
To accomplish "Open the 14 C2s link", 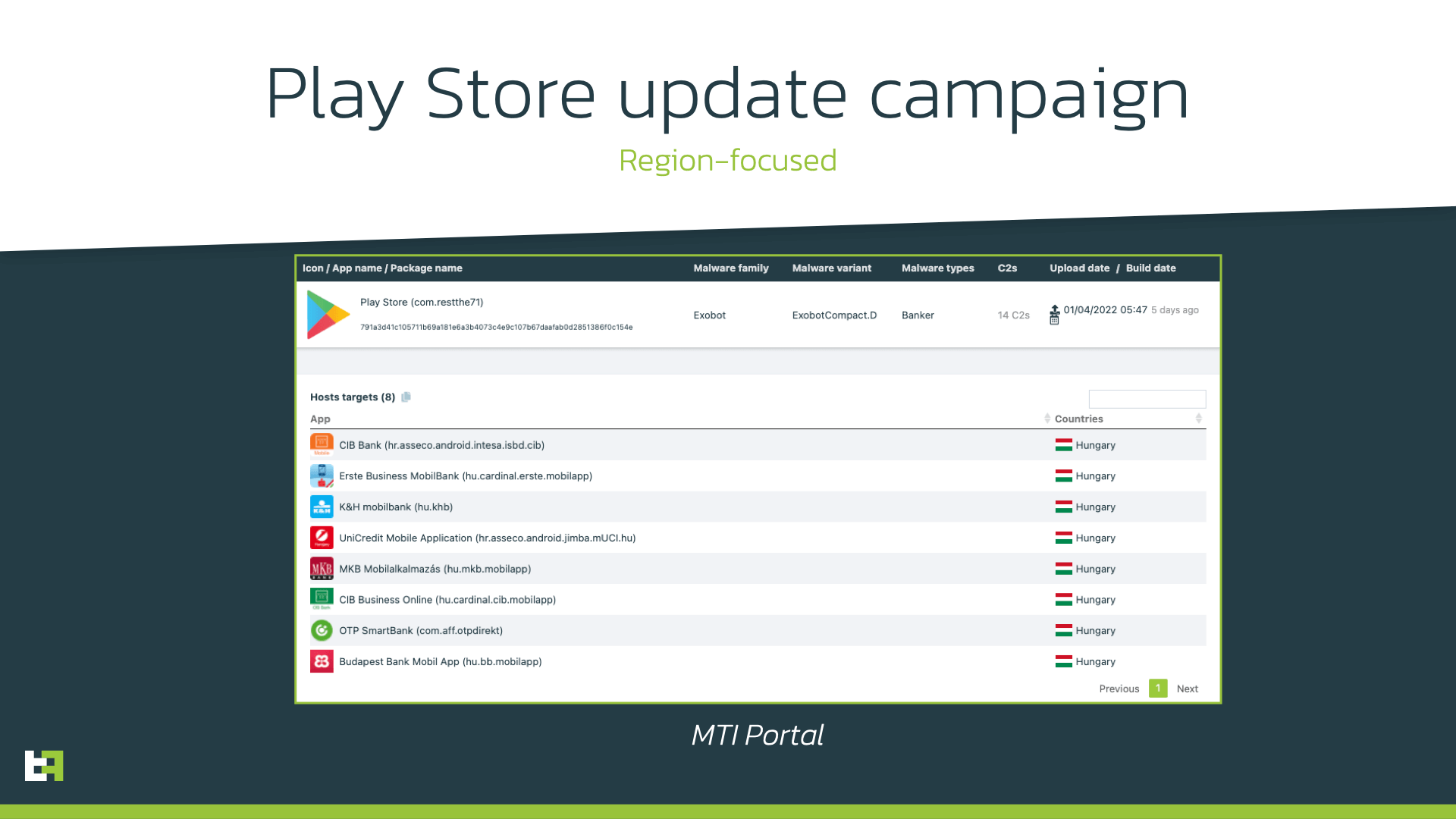I will (1013, 315).
